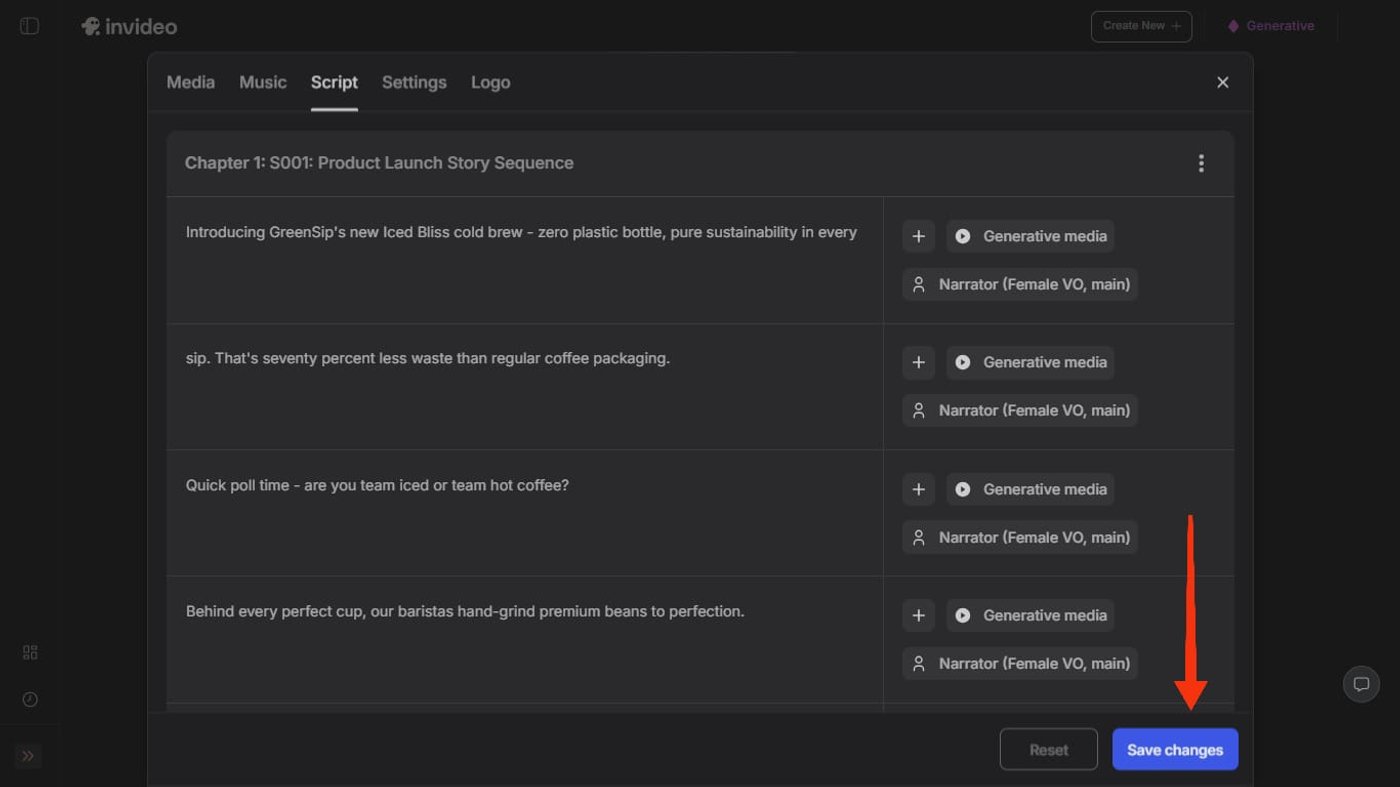Open the grid apps icon in sidebar
The image size is (1400, 787).
click(x=30, y=653)
